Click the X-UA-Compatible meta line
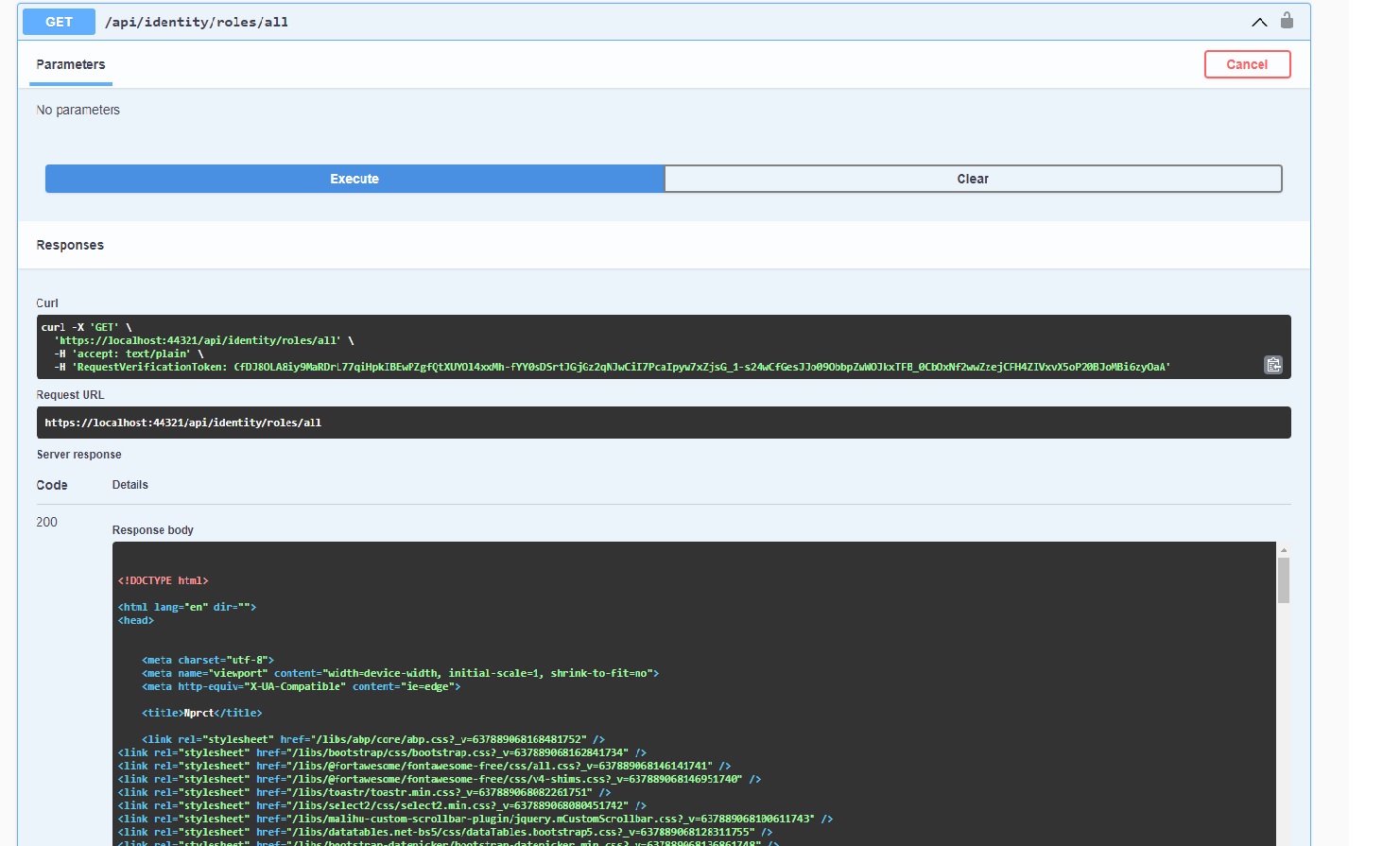 [302, 686]
